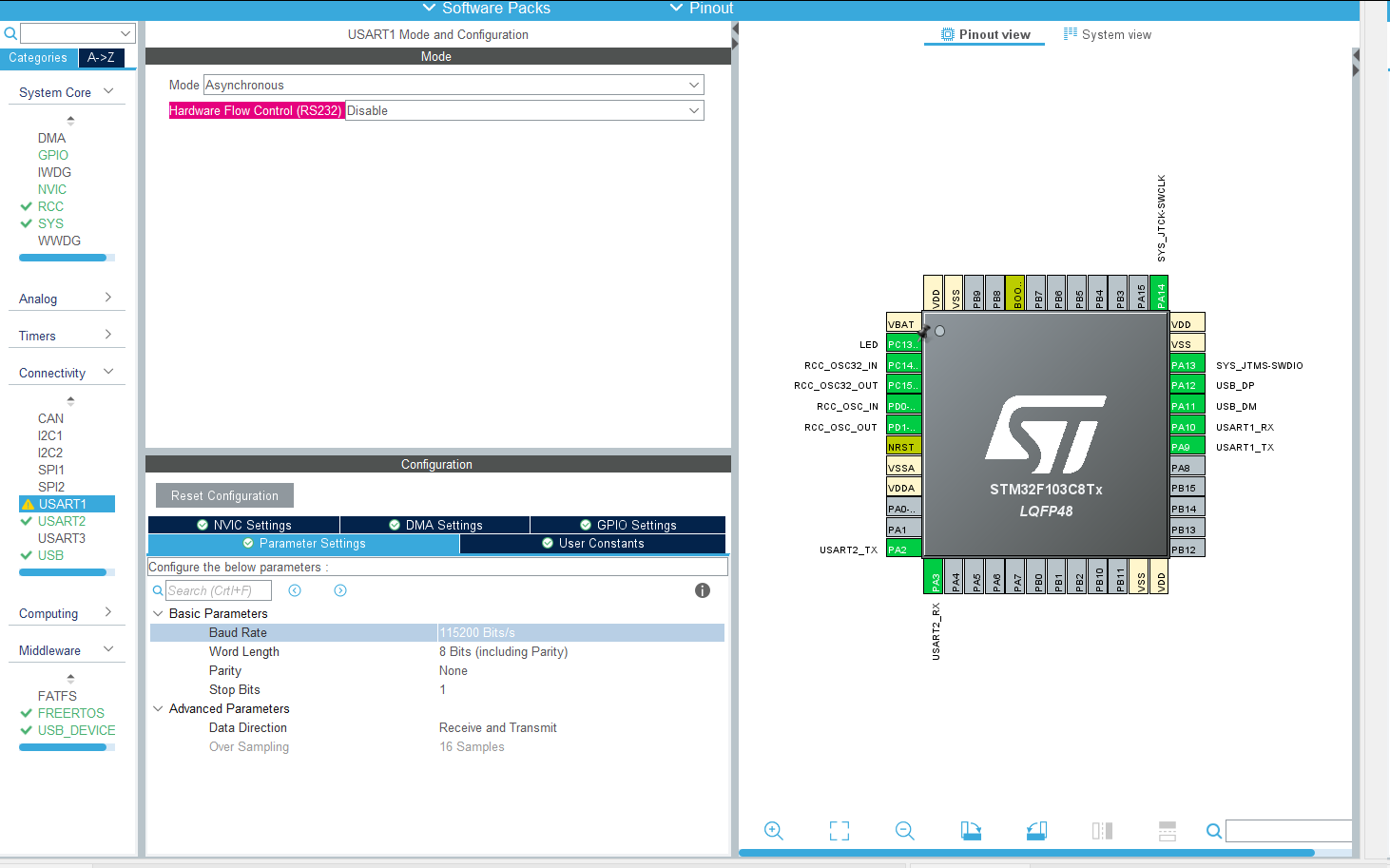1390x868 pixels.
Task: Collapse the Basic Parameters group
Action: 158,613
